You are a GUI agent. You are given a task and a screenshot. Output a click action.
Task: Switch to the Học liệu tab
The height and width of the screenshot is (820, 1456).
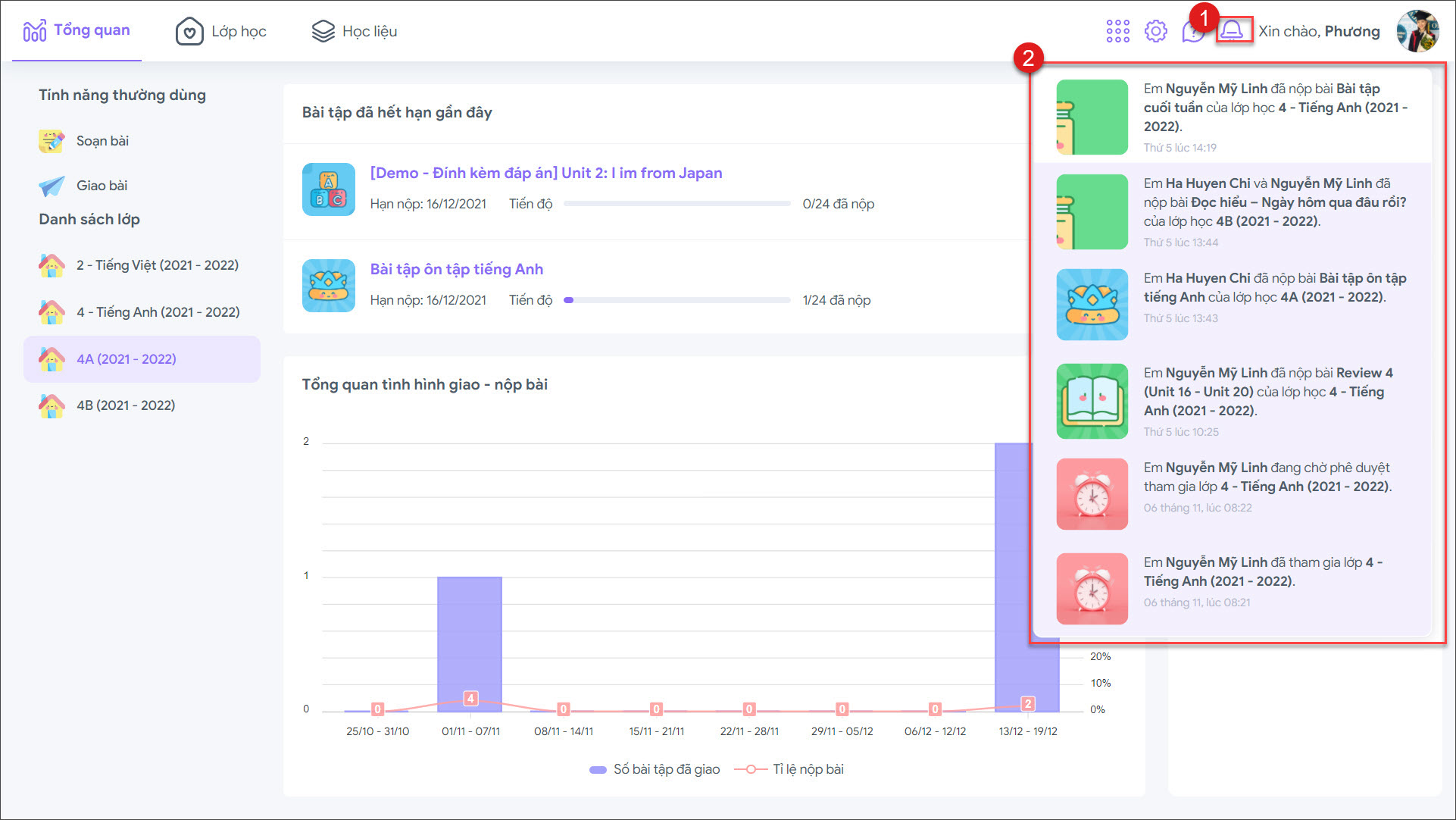pos(355,31)
